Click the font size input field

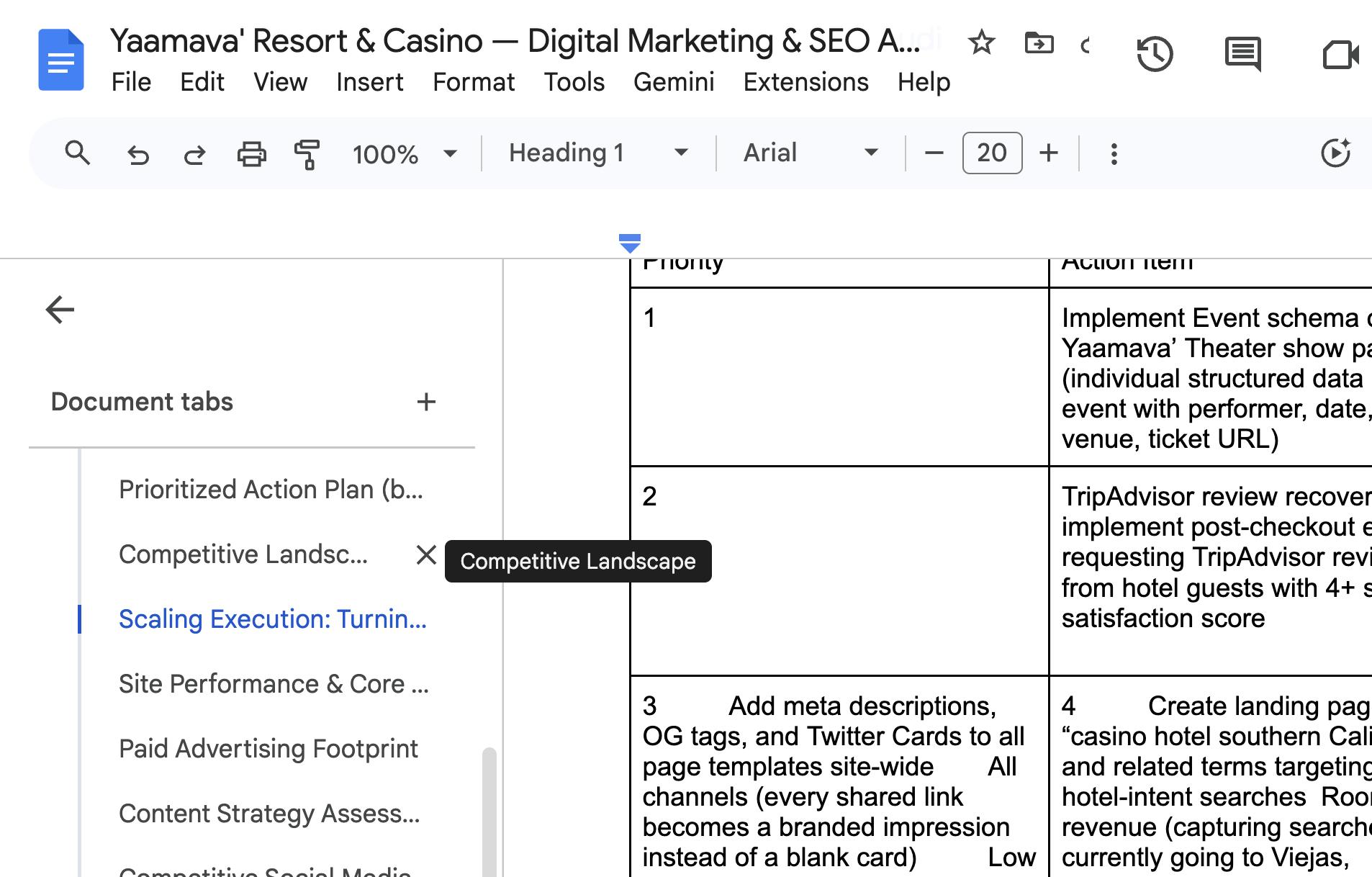[992, 153]
